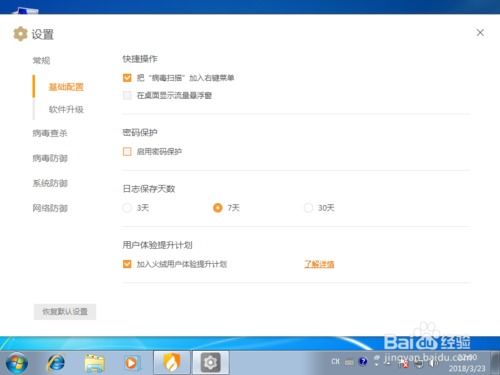Click the 密码保护 section heading
The height and width of the screenshot is (375, 500).
(140, 132)
